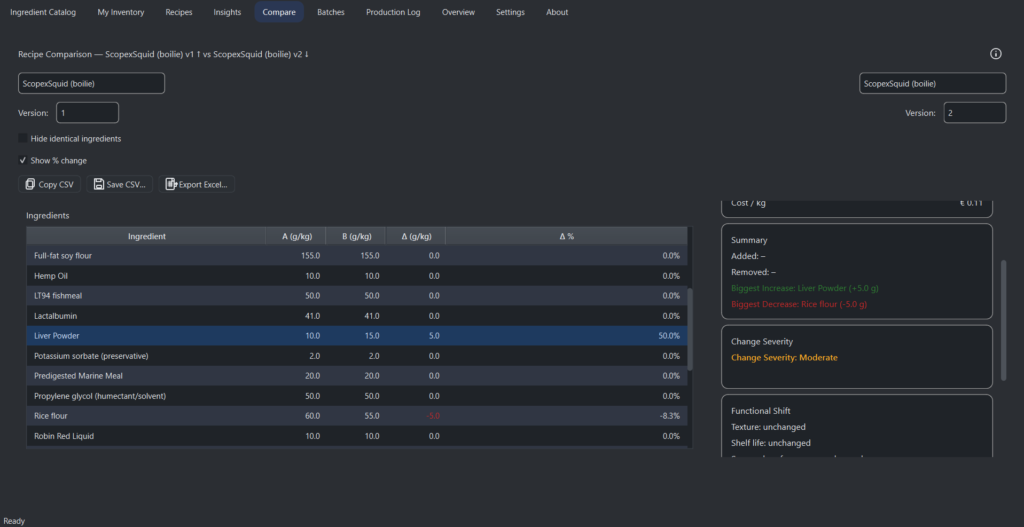Select the Insights tab

227,12
